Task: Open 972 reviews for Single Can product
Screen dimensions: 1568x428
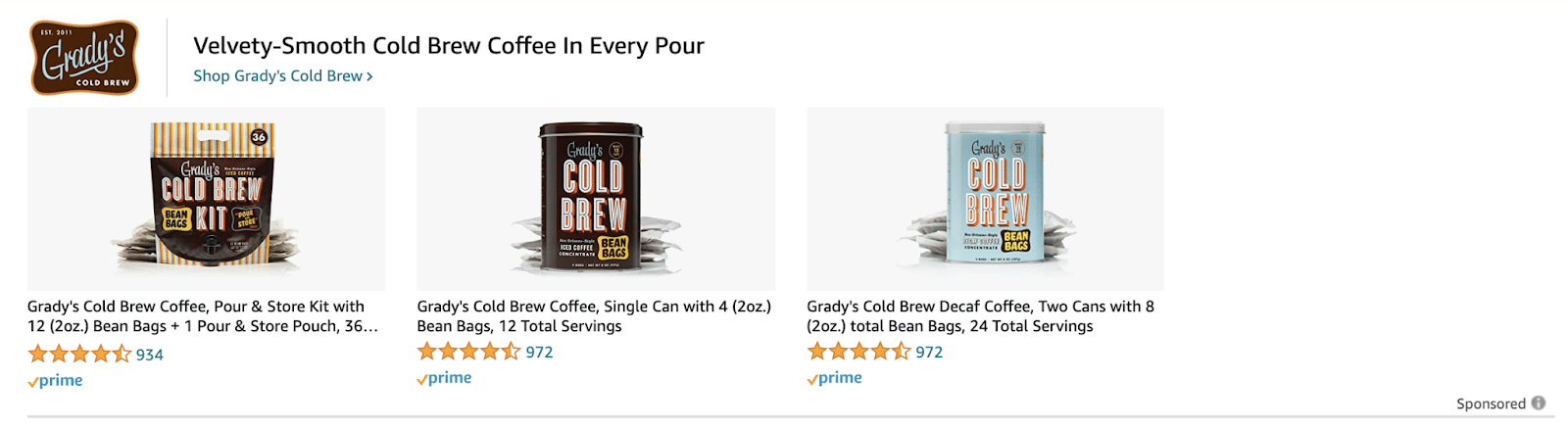Action: pos(539,352)
